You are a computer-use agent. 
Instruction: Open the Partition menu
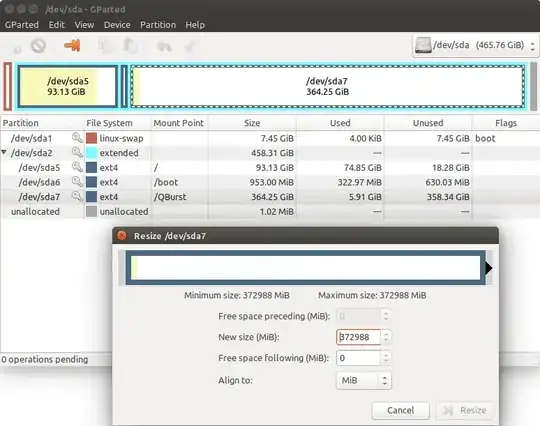point(158,25)
